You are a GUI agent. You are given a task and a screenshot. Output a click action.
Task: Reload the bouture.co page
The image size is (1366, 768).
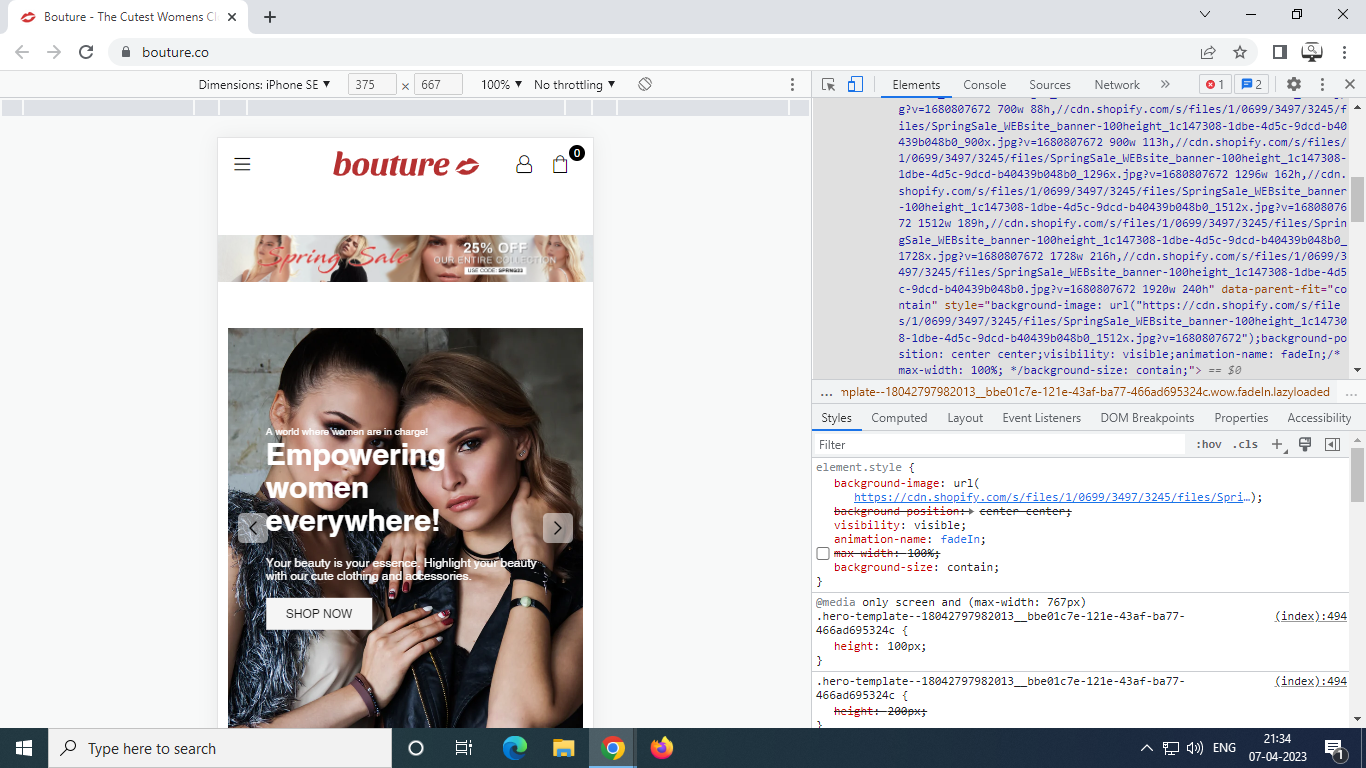(x=86, y=52)
